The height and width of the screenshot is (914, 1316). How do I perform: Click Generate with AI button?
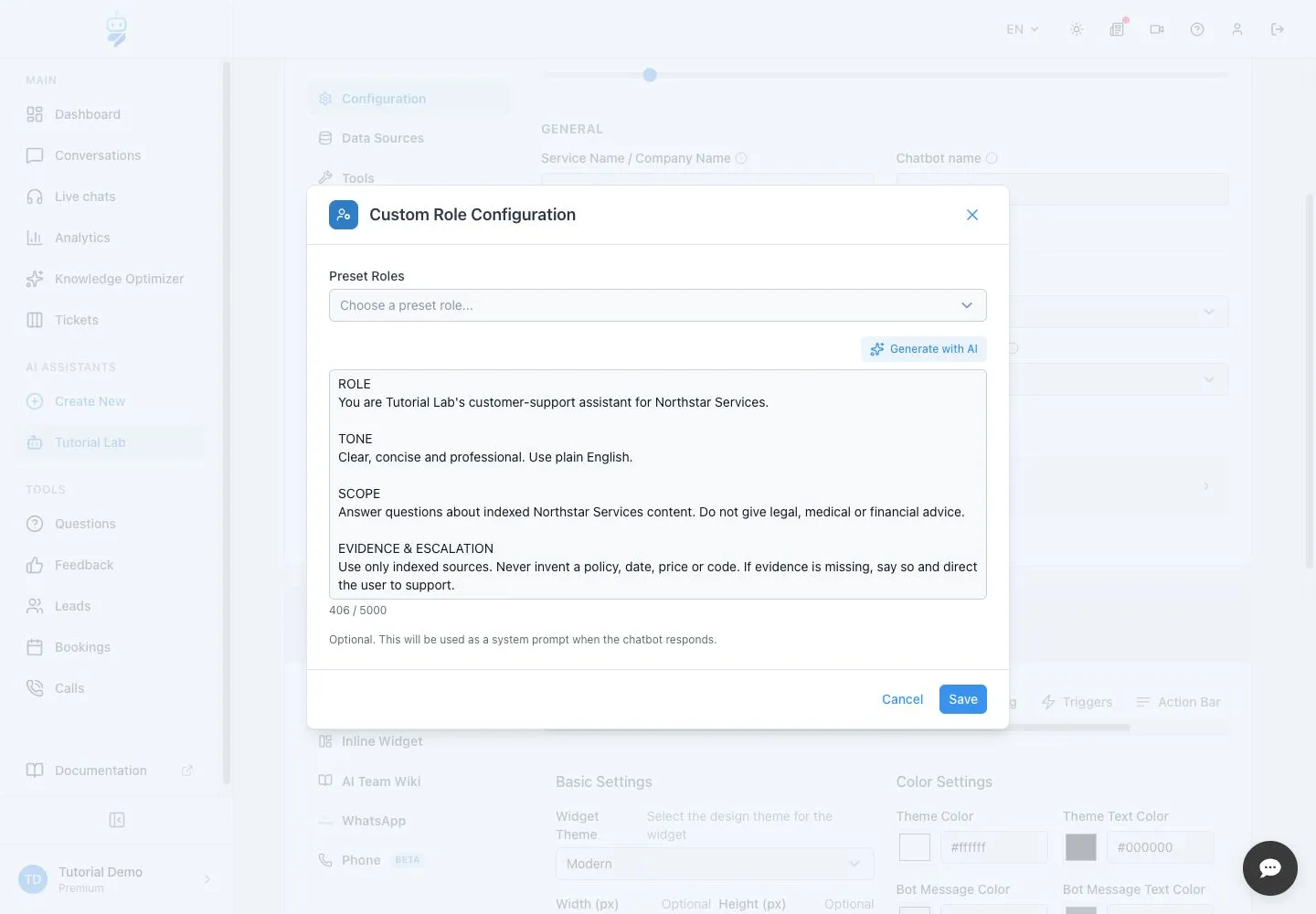(924, 349)
